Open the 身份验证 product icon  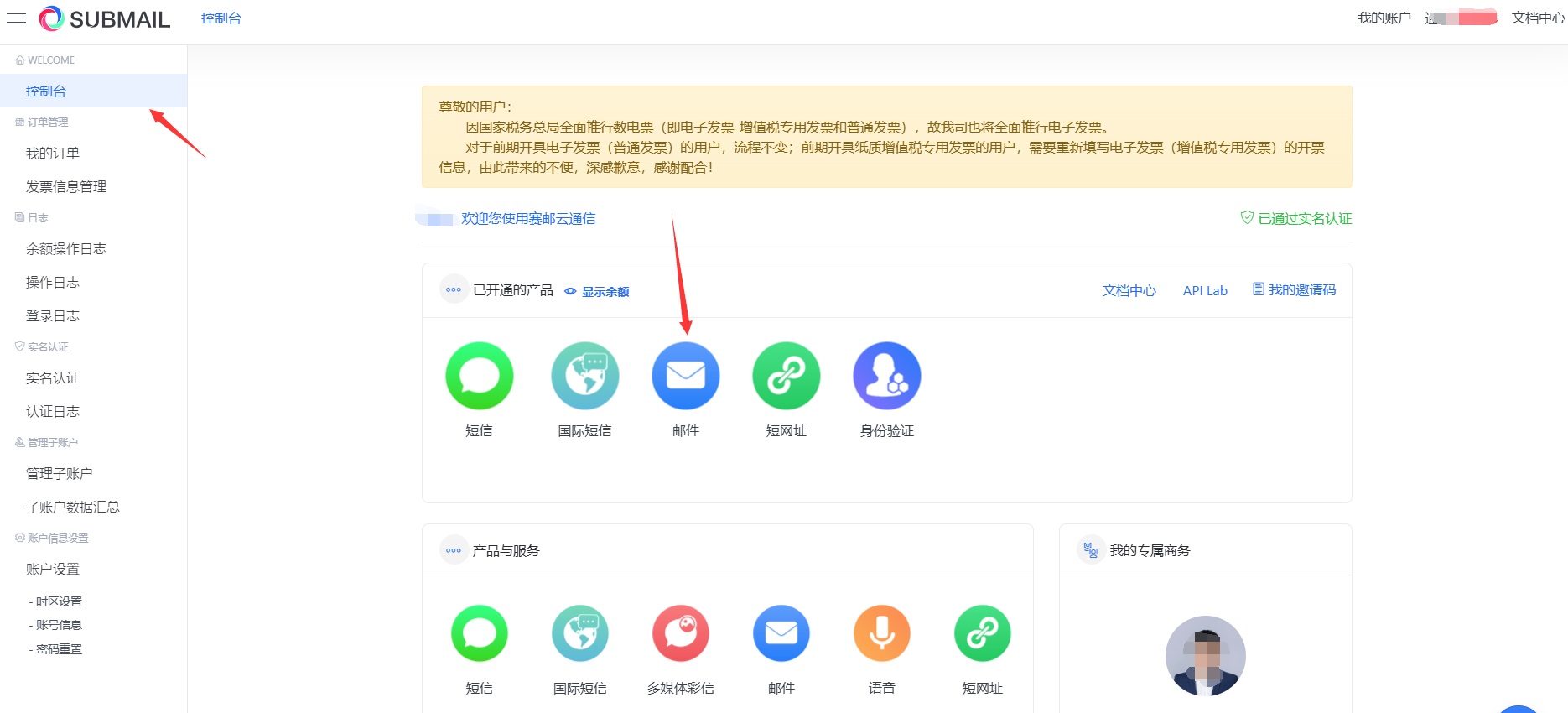(x=887, y=376)
